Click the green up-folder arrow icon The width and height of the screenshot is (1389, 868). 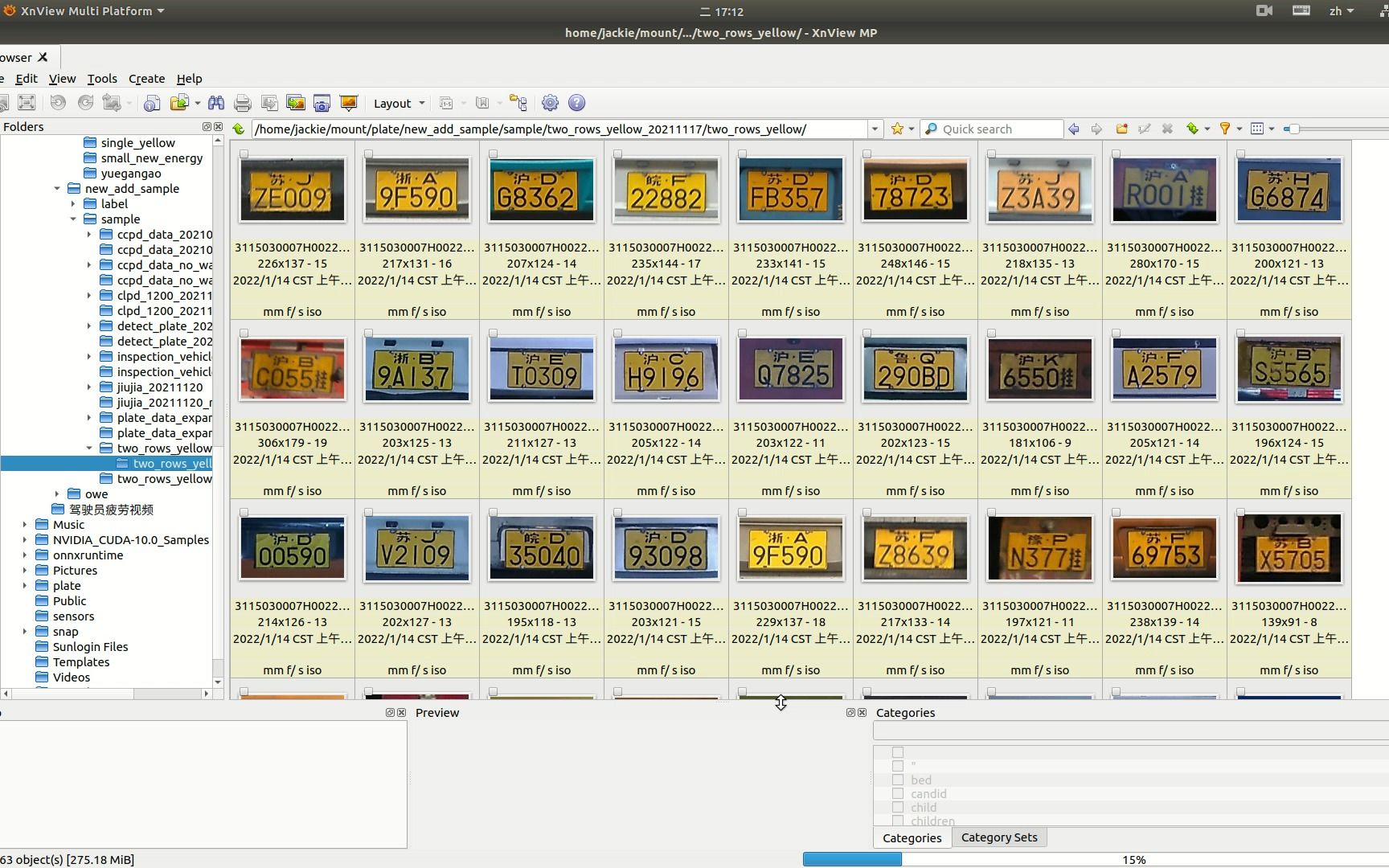(239, 129)
